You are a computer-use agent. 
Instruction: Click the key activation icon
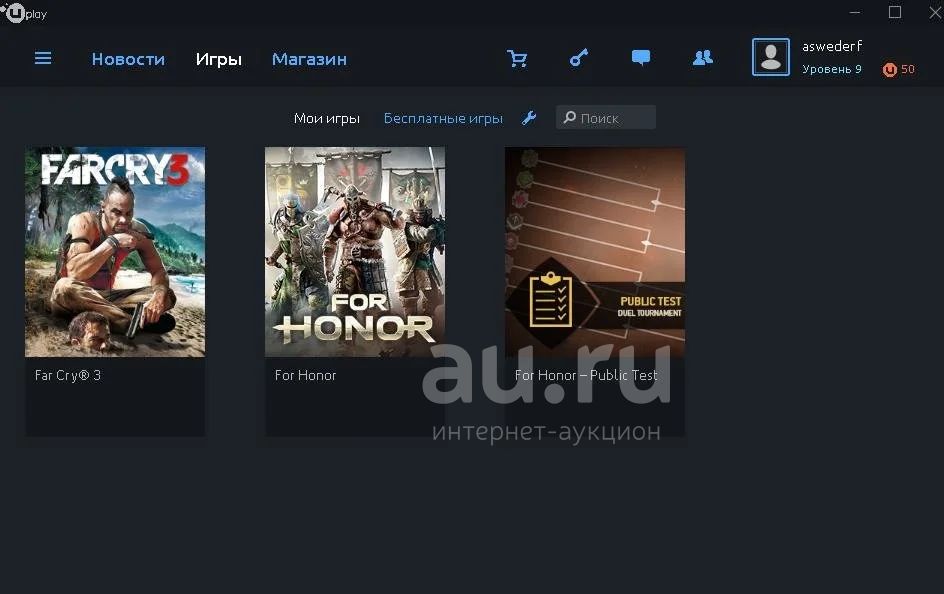click(579, 58)
